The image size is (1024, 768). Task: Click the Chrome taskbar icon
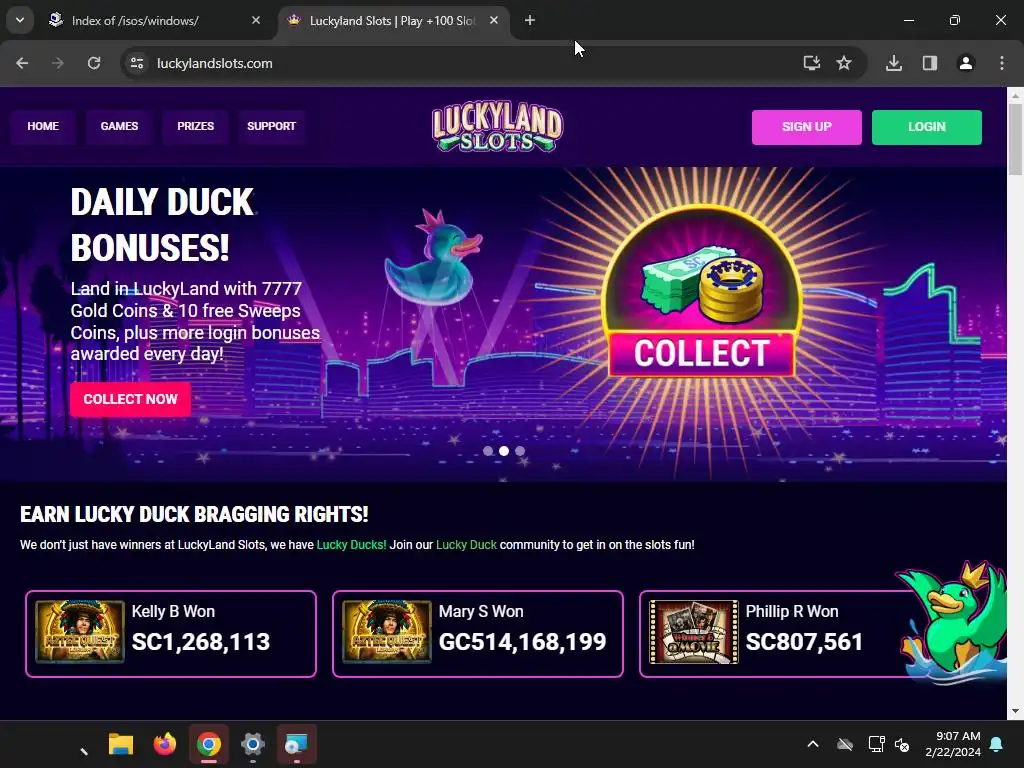point(209,744)
